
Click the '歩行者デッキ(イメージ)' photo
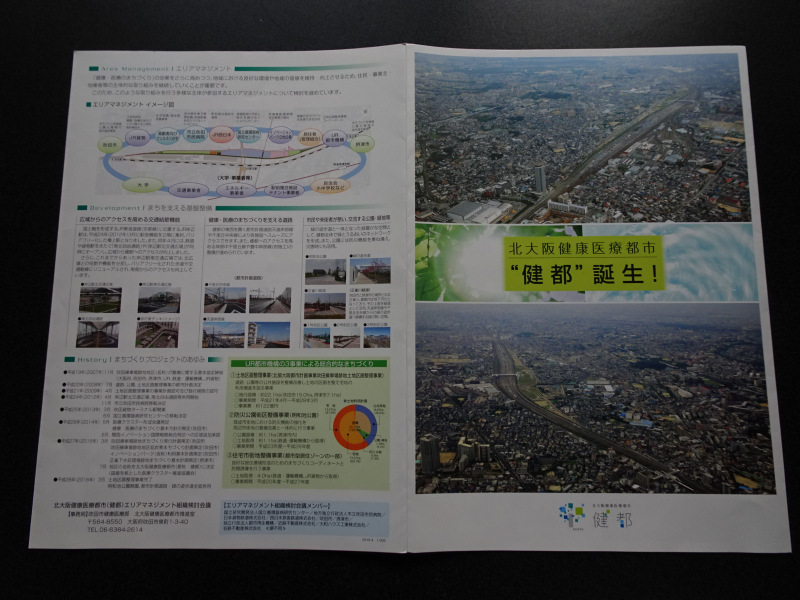click(x=157, y=334)
